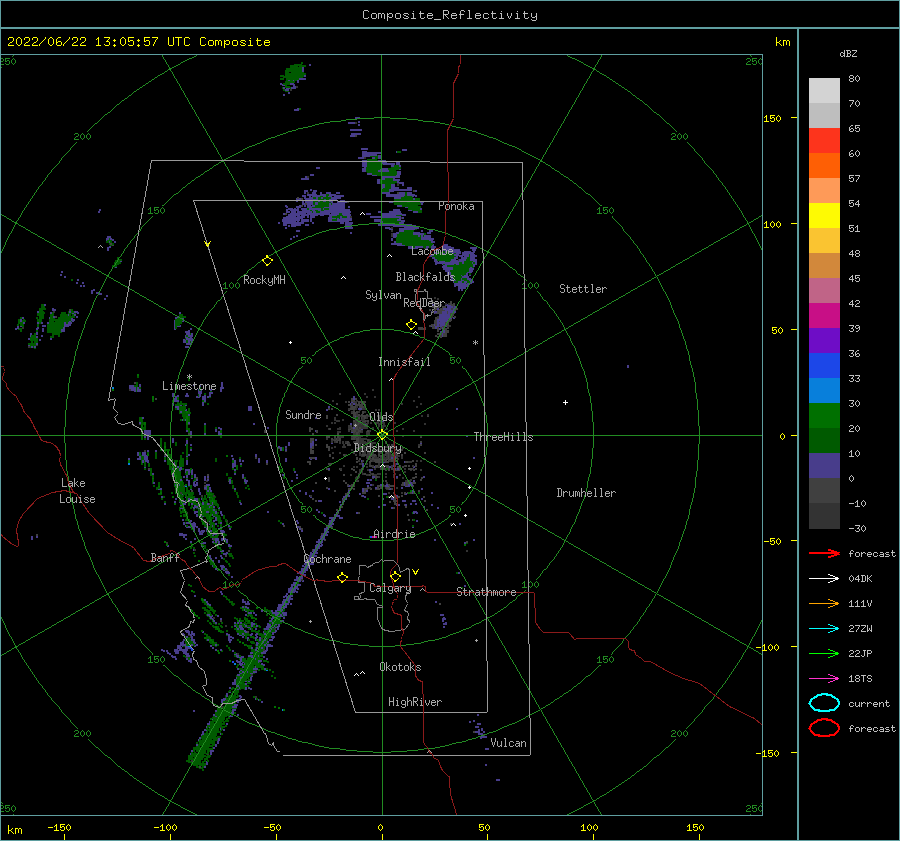Click the white plus marker near Drumheller
Image resolution: width=900 pixels, height=841 pixels.
565,402
